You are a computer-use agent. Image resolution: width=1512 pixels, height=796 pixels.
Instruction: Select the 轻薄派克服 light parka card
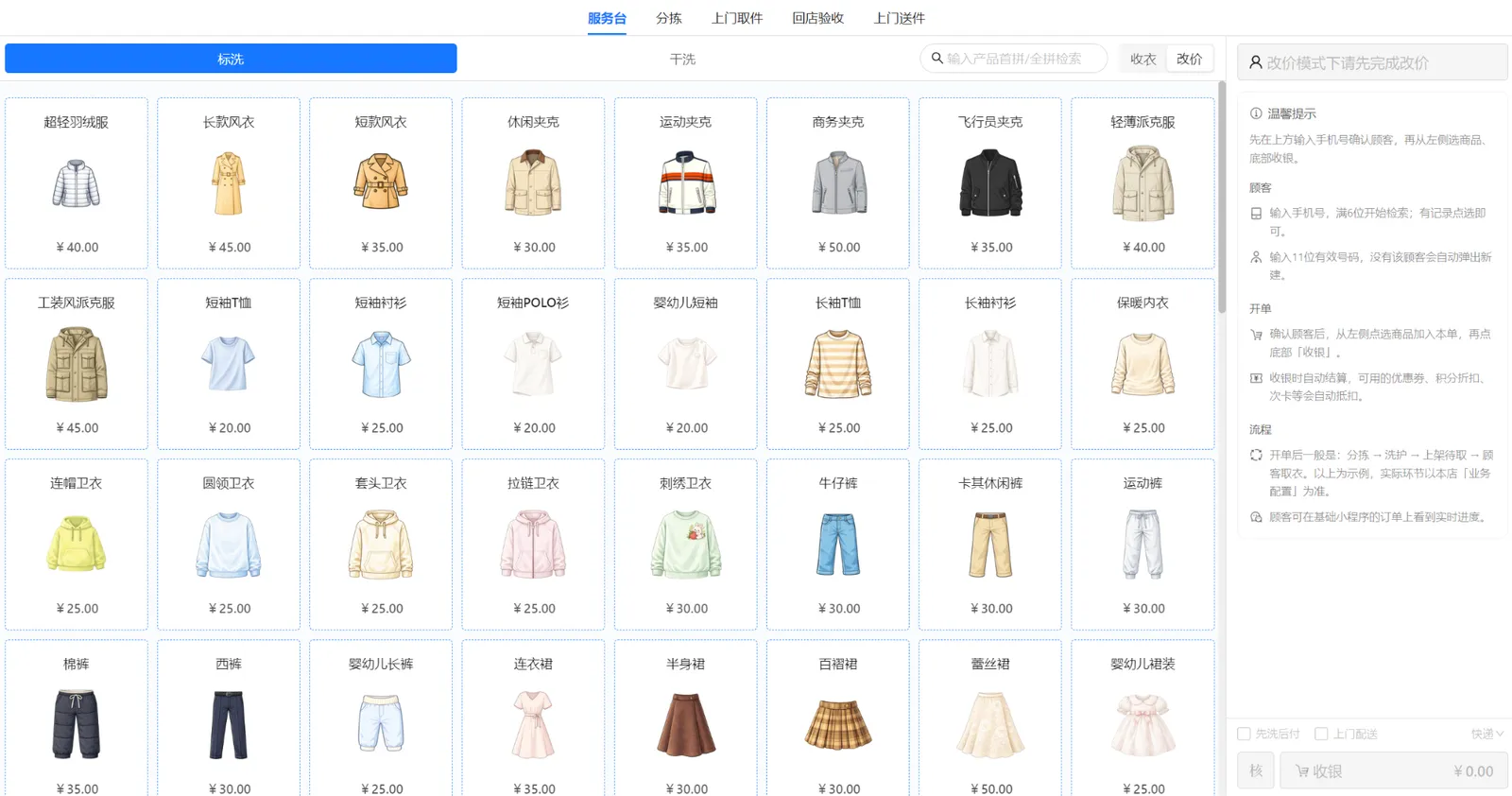[x=1143, y=183]
